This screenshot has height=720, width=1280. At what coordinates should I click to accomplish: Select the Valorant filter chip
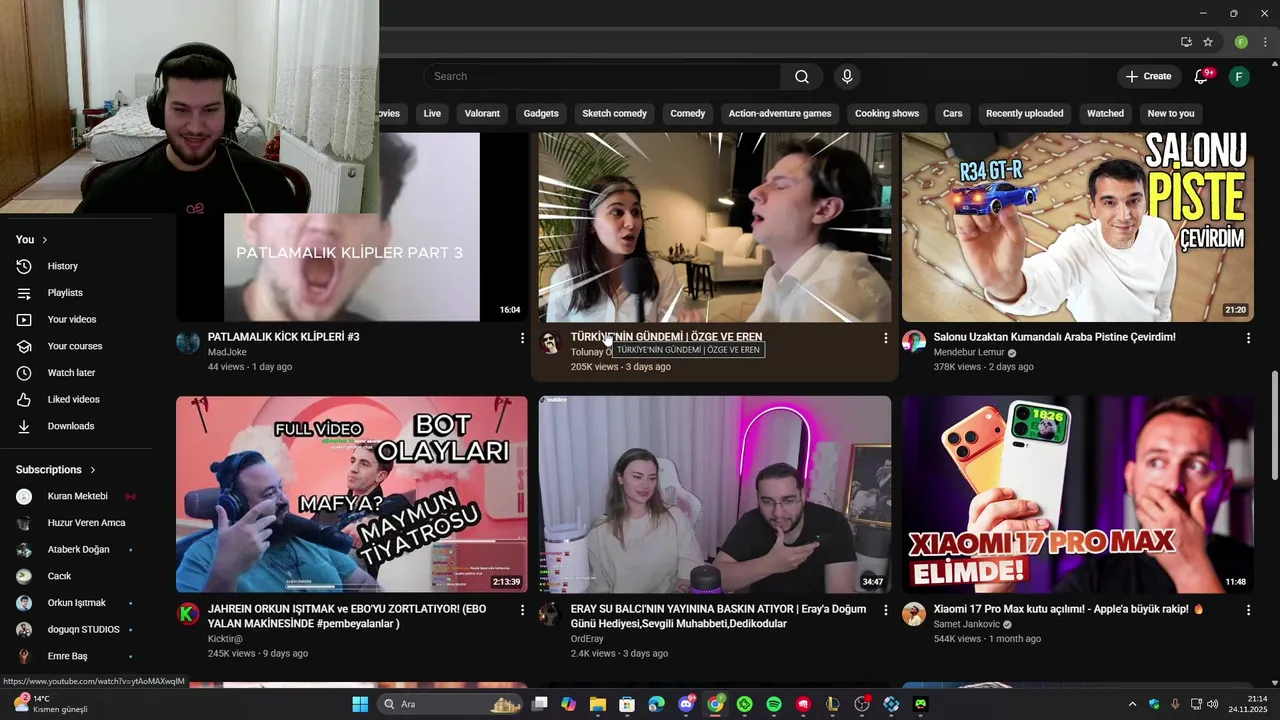482,114
